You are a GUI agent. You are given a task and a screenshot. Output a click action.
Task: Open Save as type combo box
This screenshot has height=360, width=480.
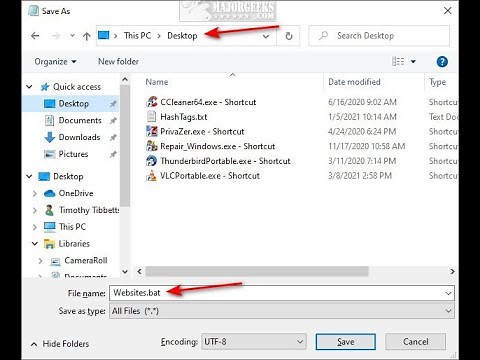(x=282, y=311)
